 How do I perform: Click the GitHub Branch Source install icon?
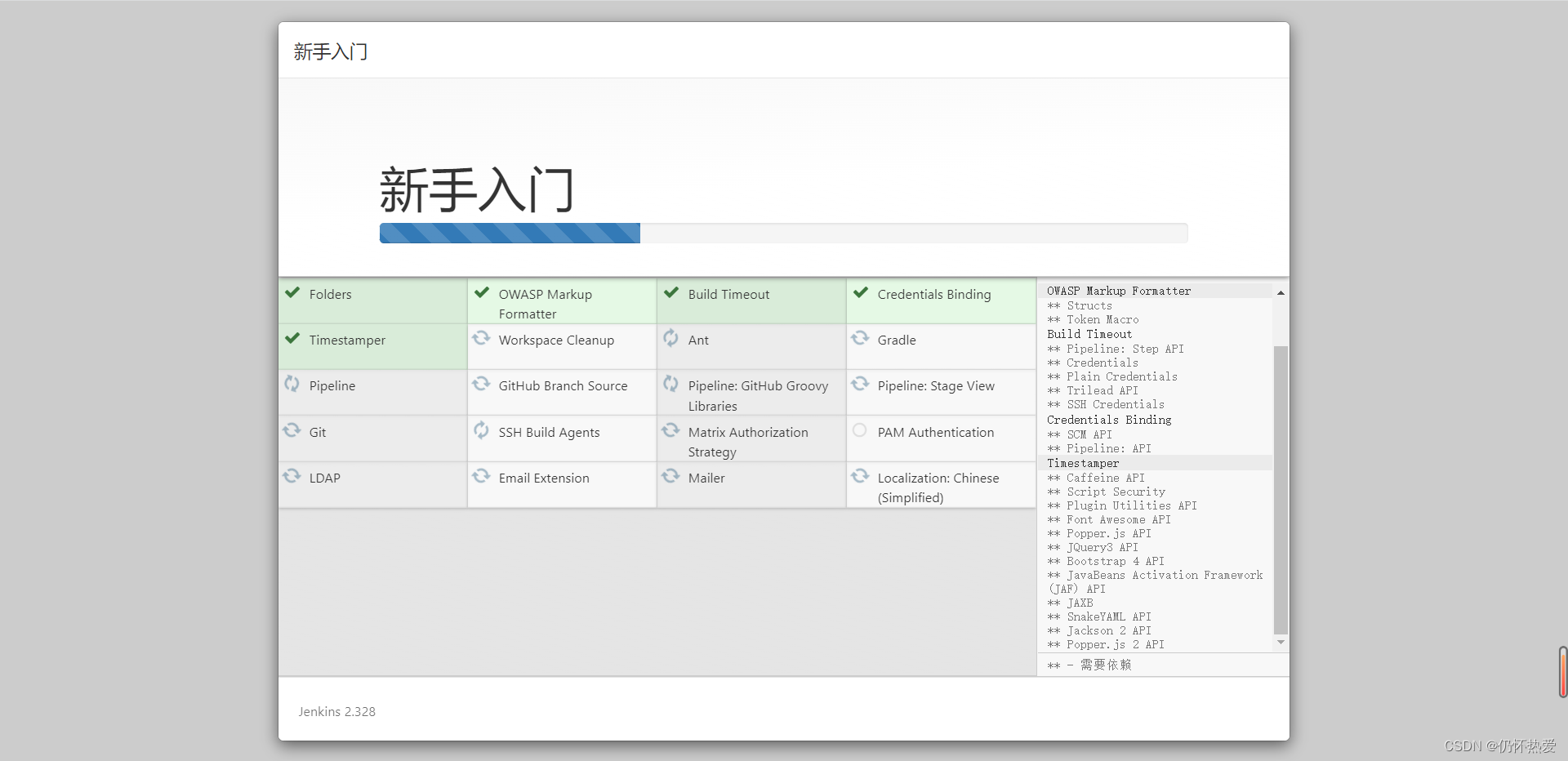click(481, 385)
